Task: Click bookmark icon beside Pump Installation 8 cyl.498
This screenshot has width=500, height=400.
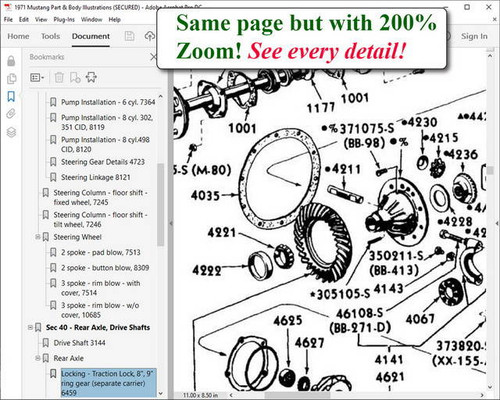Action: tap(53, 140)
